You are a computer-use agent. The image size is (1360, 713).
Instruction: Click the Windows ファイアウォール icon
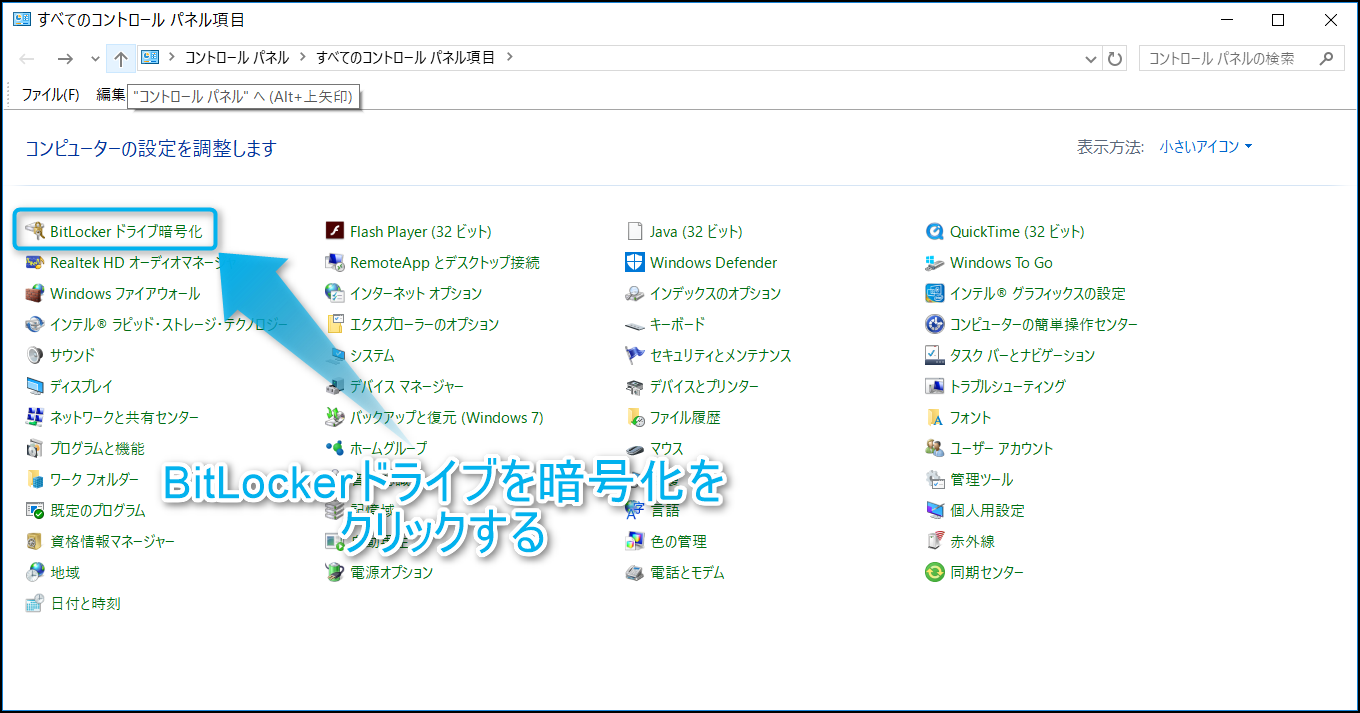pyautogui.click(x=35, y=294)
